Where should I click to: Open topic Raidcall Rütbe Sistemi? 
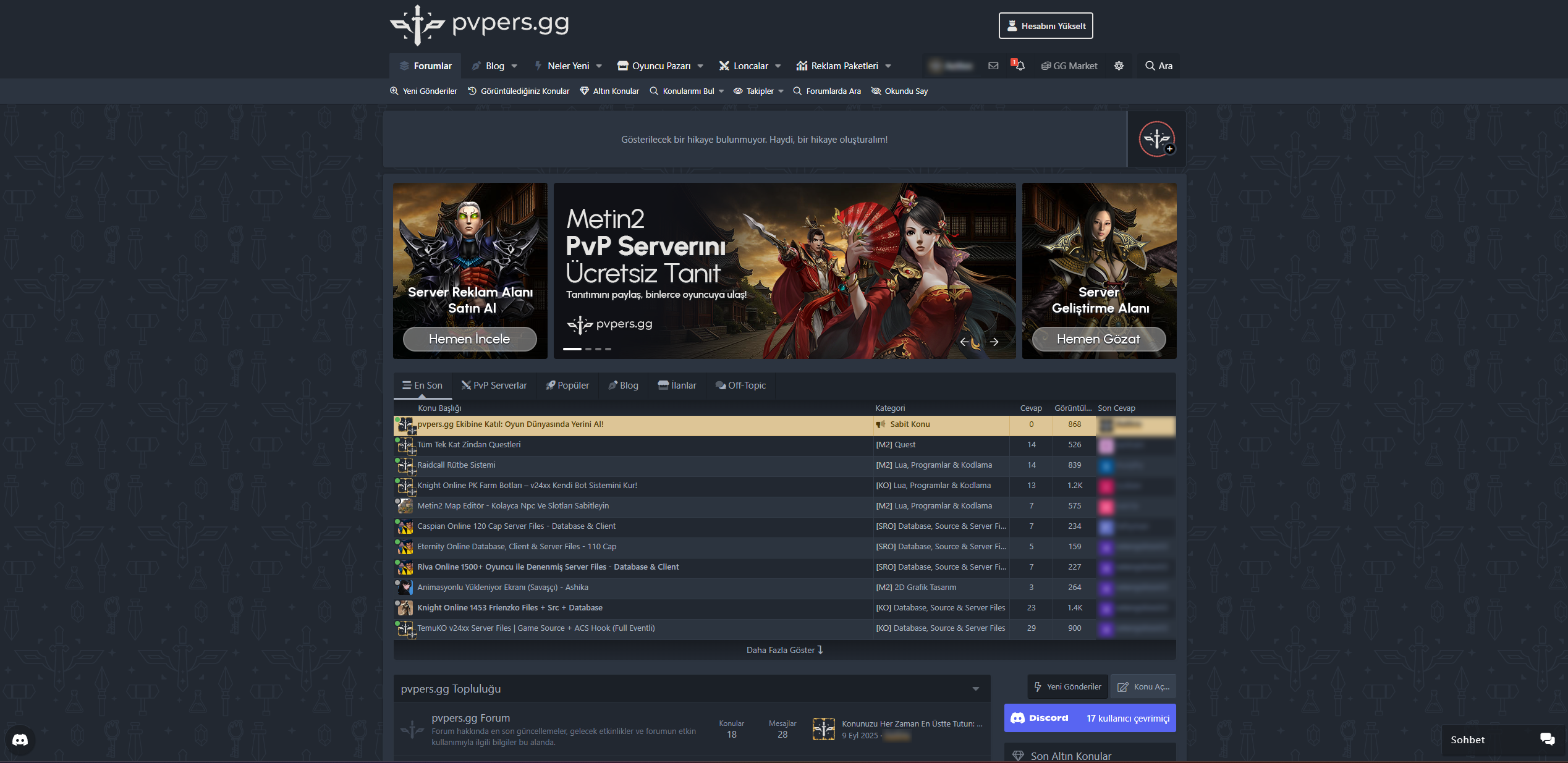(x=456, y=465)
